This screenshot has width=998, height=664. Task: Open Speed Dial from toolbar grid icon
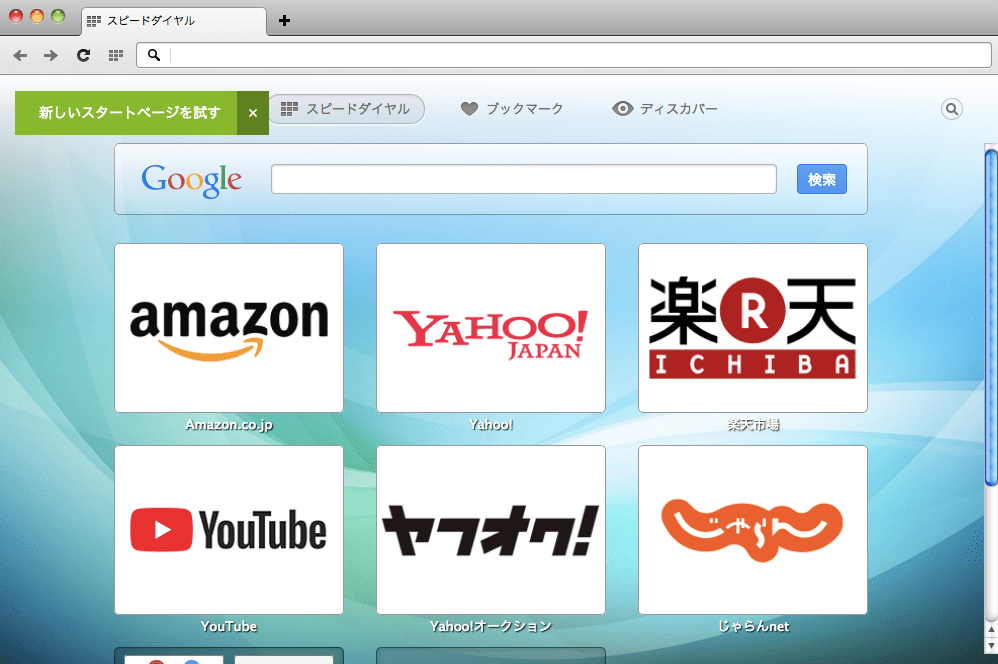coord(116,55)
